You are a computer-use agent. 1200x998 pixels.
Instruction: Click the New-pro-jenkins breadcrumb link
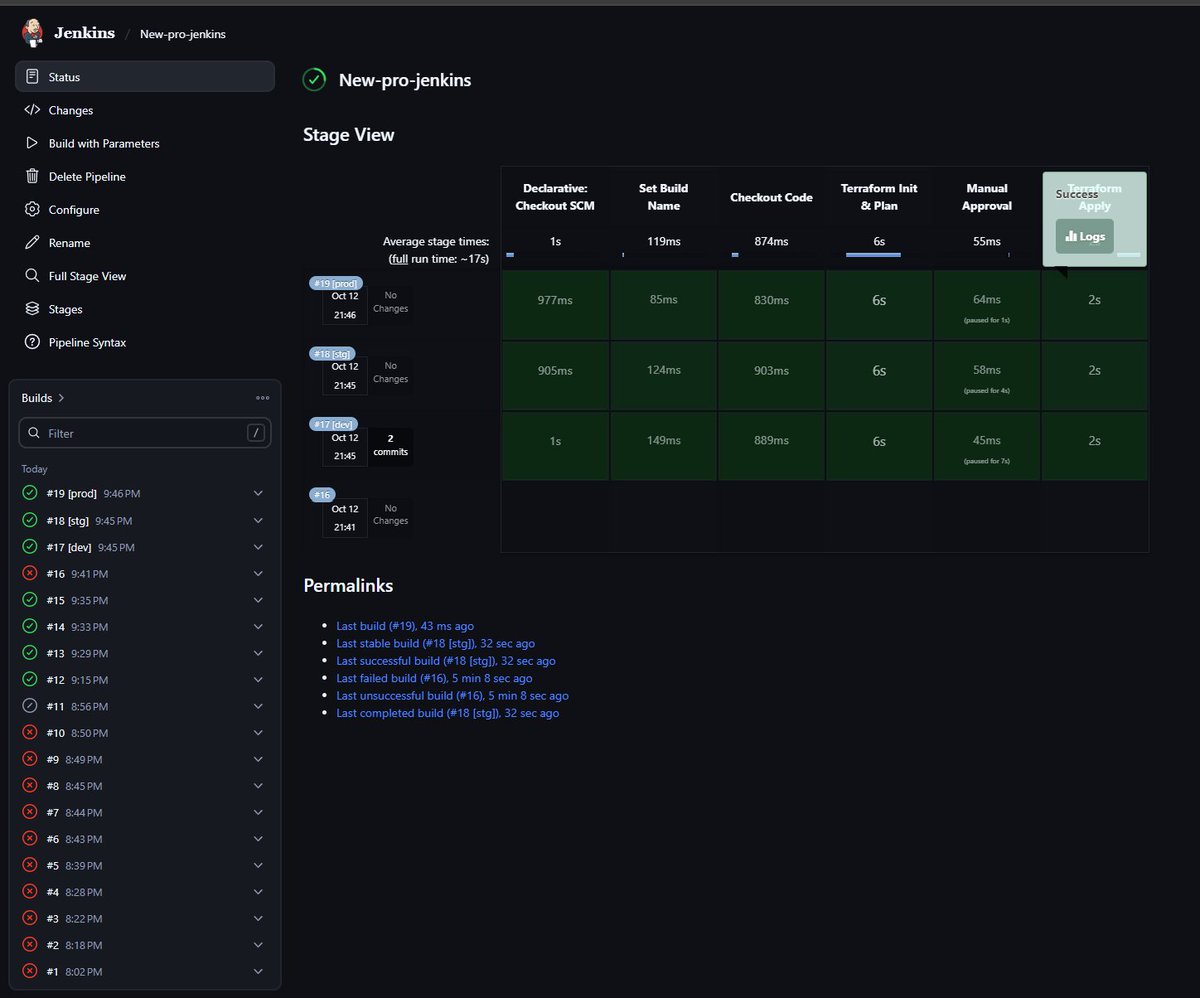(x=183, y=34)
